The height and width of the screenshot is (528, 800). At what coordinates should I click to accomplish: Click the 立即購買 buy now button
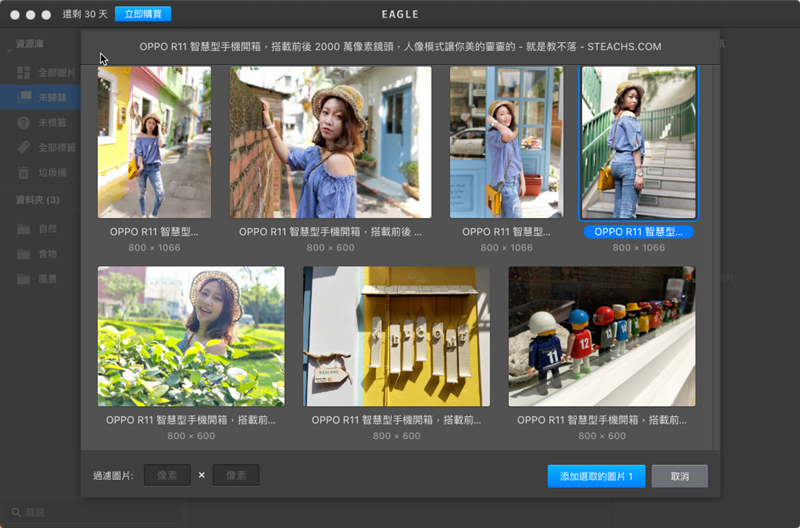[143, 14]
